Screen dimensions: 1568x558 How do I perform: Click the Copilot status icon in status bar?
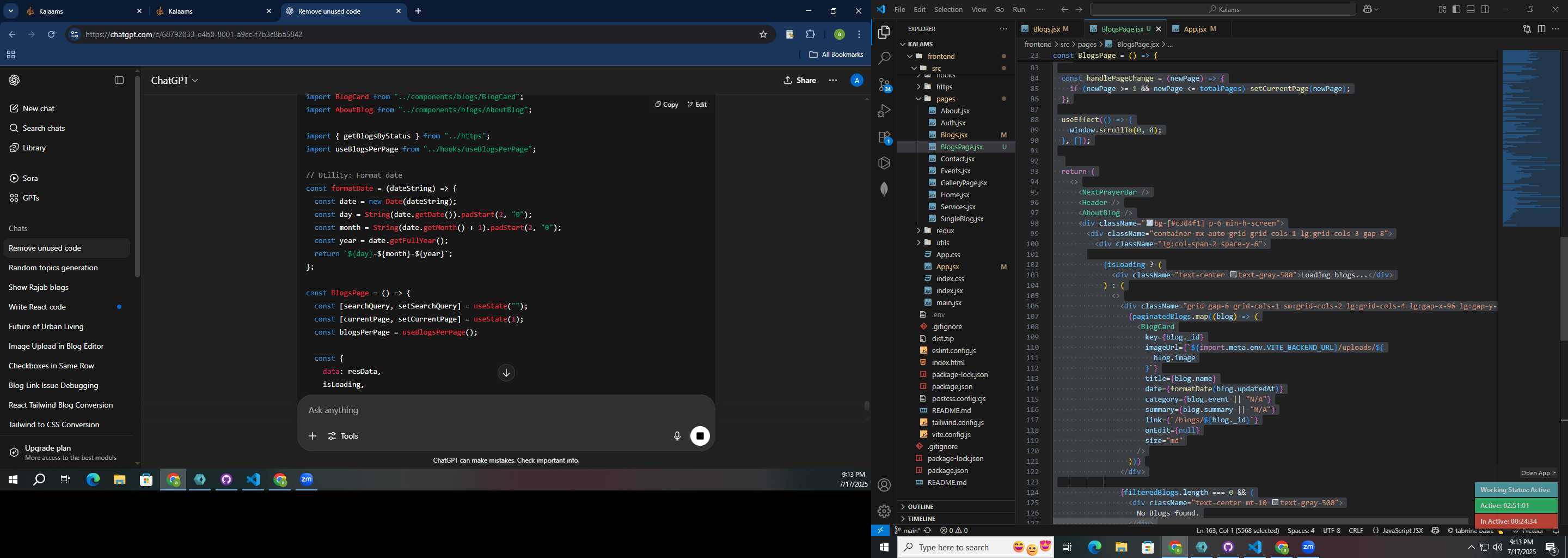(1435, 531)
